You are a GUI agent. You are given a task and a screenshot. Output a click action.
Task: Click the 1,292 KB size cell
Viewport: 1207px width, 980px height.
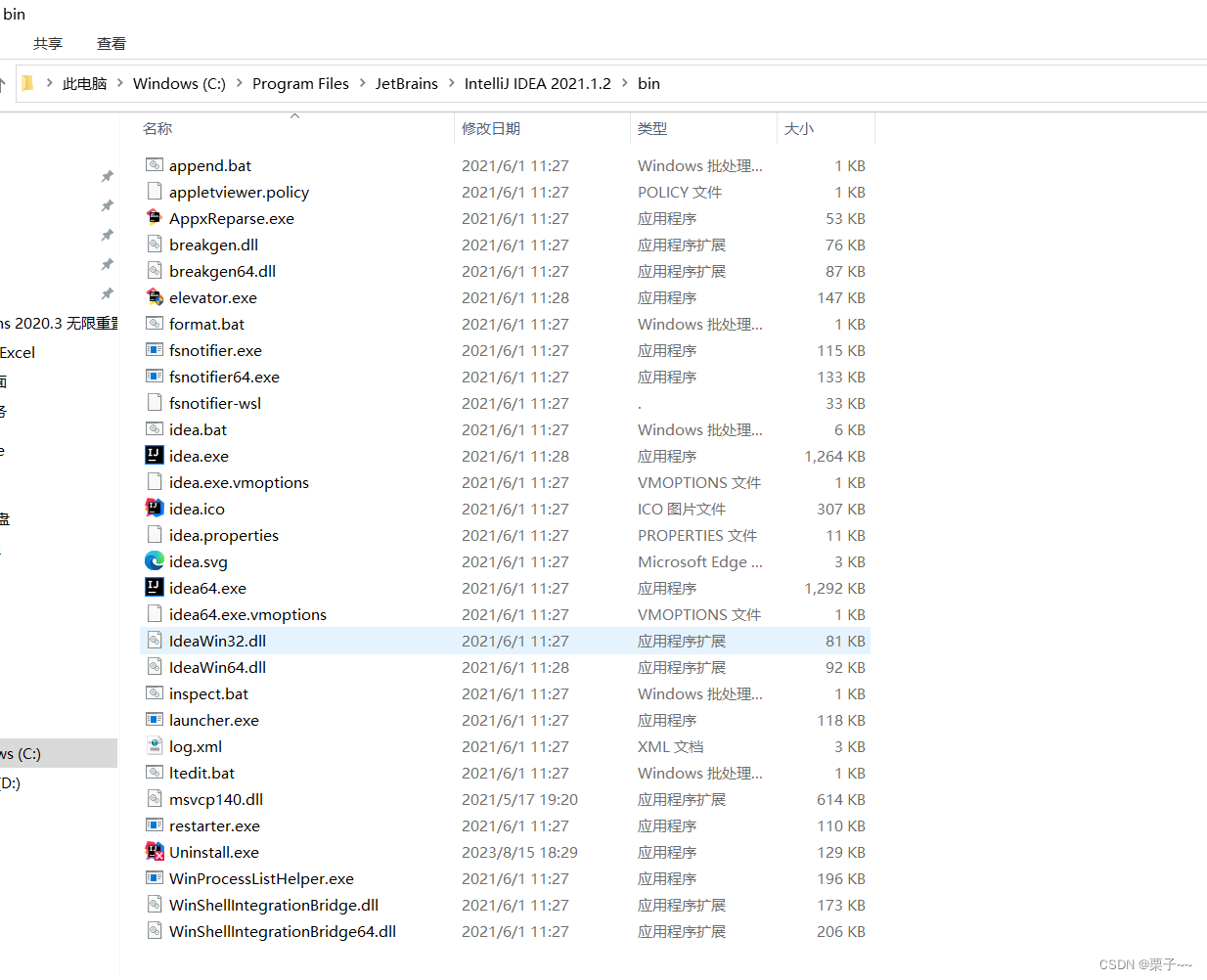click(834, 588)
